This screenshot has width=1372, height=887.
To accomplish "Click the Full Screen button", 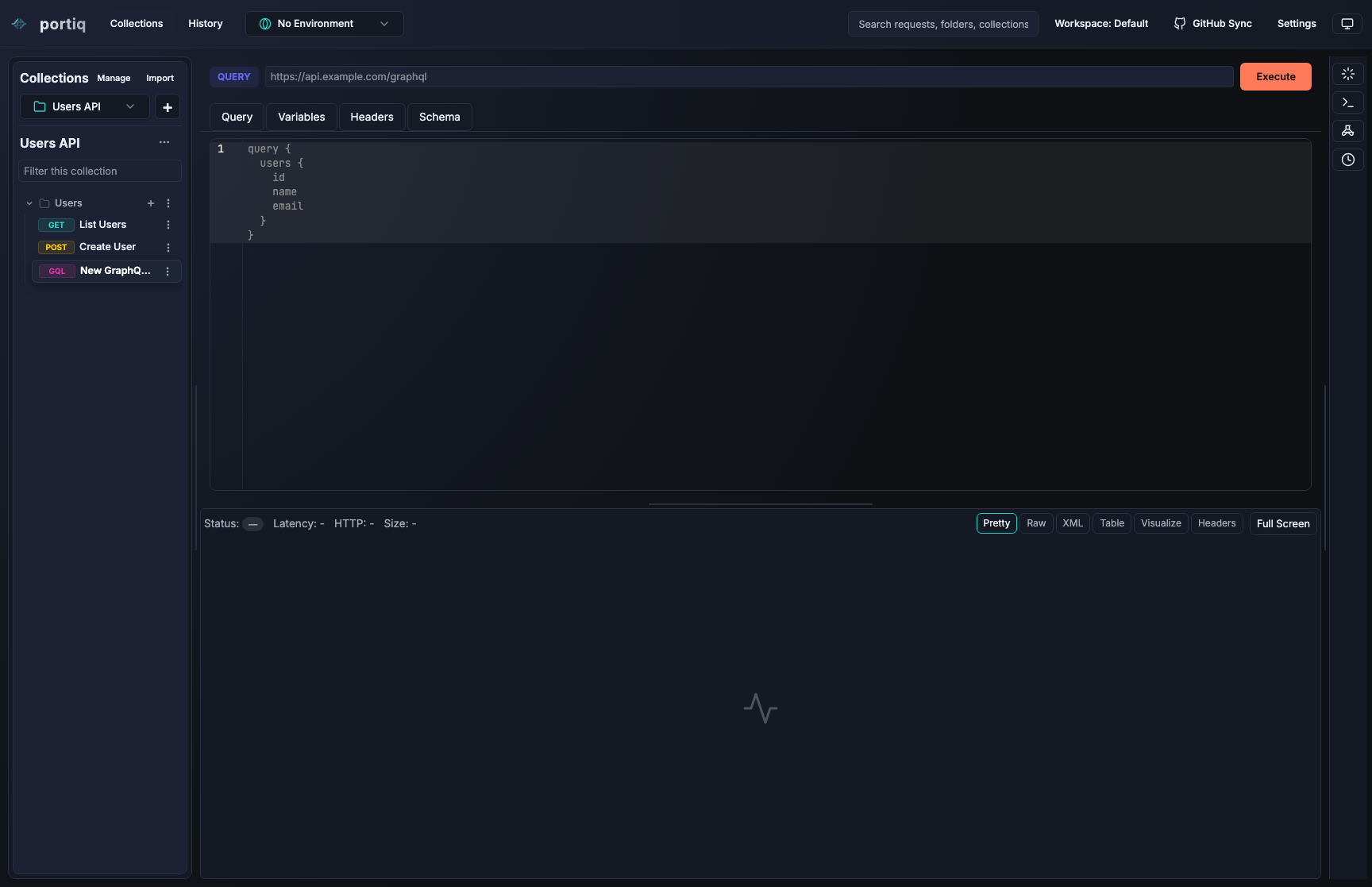I will pyautogui.click(x=1283, y=524).
